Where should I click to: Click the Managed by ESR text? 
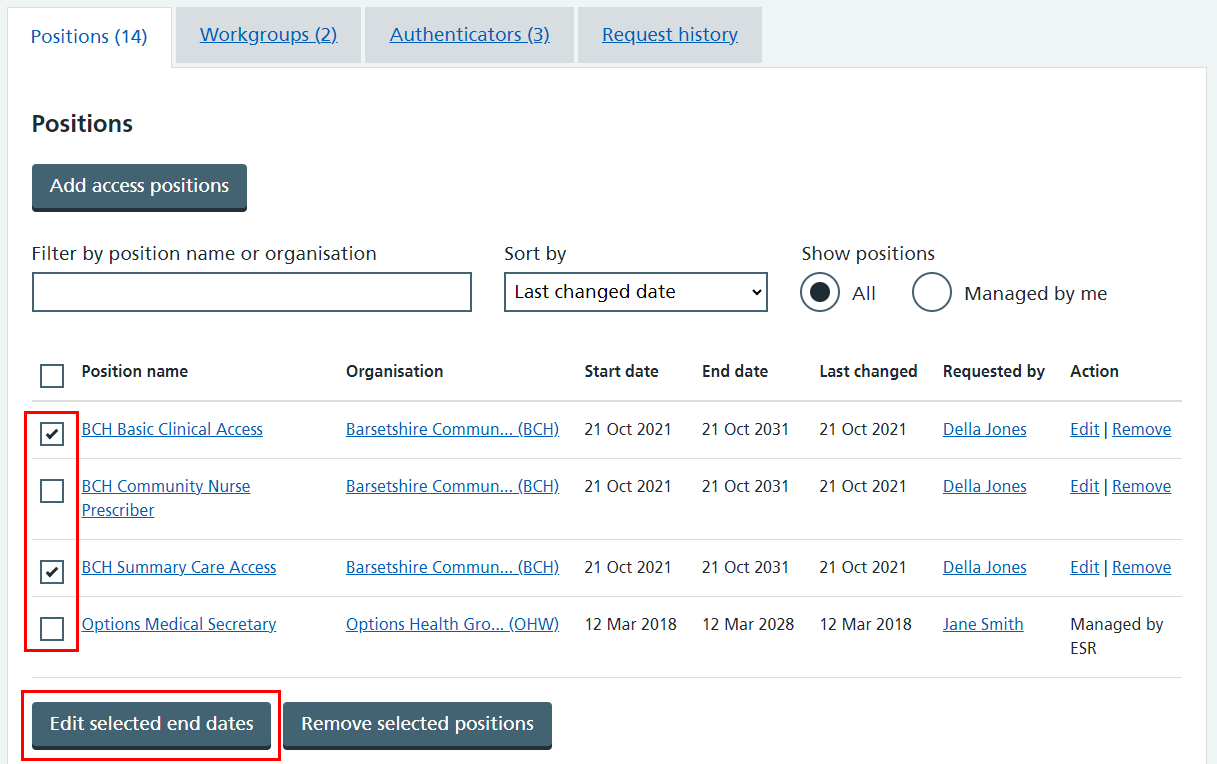[1117, 636]
